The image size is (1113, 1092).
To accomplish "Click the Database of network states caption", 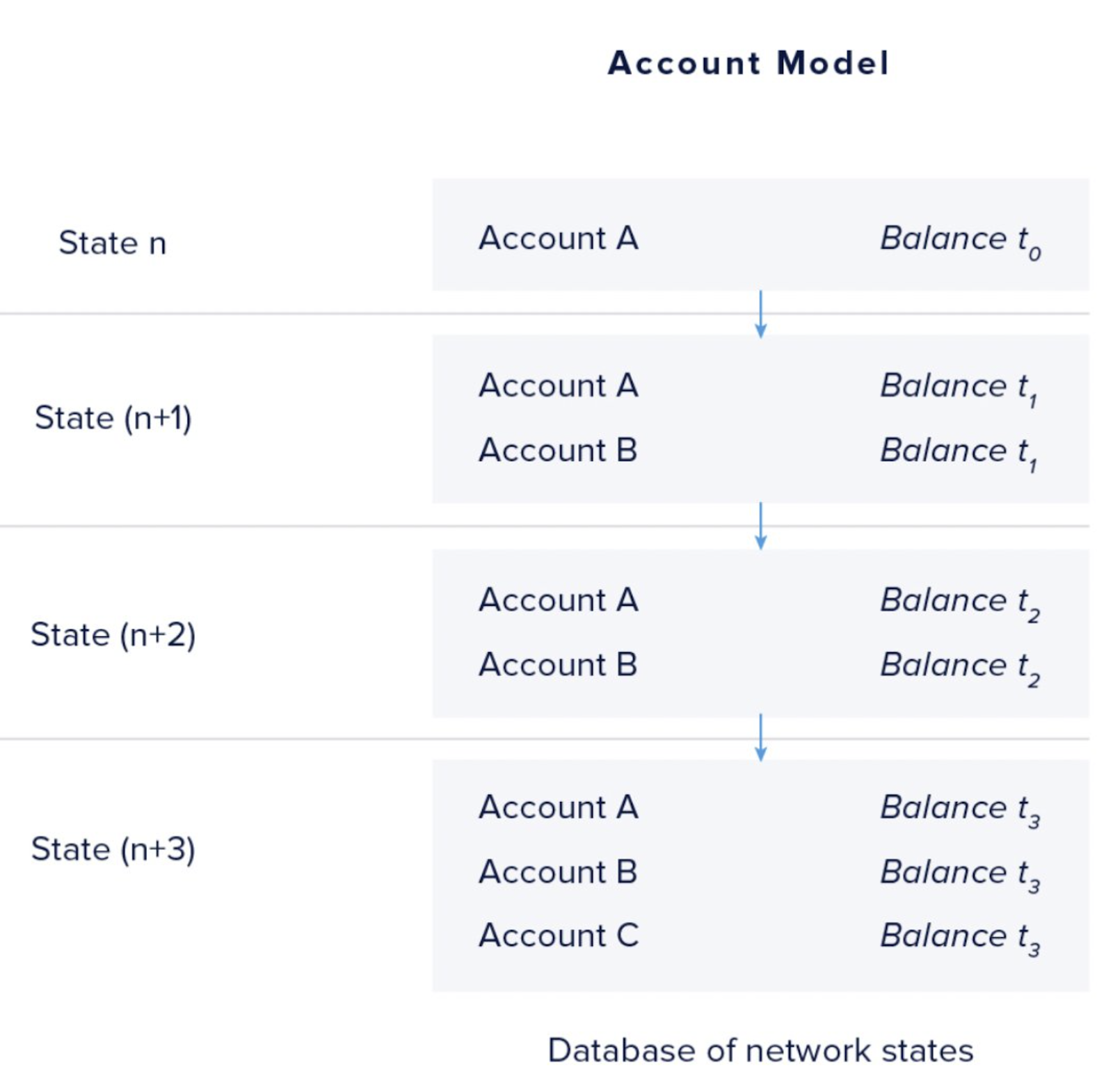I will [x=760, y=1050].
